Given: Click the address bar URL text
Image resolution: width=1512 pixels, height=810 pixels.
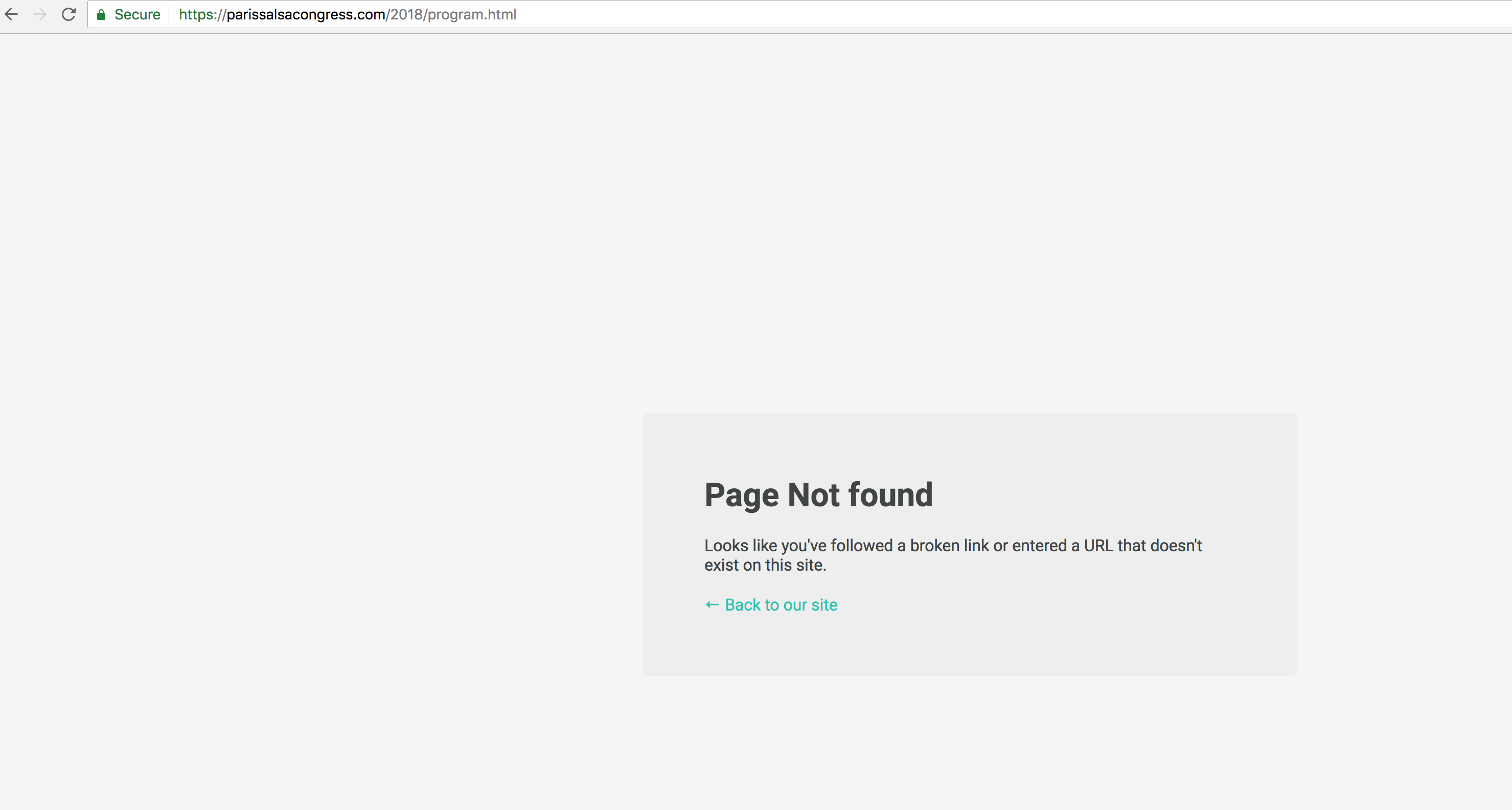Looking at the screenshot, I should click(x=348, y=15).
